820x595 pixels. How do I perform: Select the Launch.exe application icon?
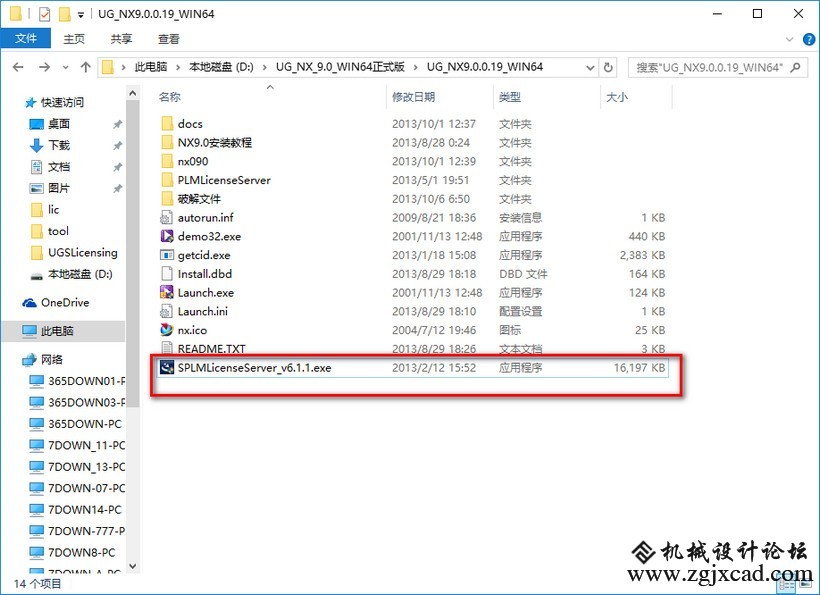[x=167, y=292]
